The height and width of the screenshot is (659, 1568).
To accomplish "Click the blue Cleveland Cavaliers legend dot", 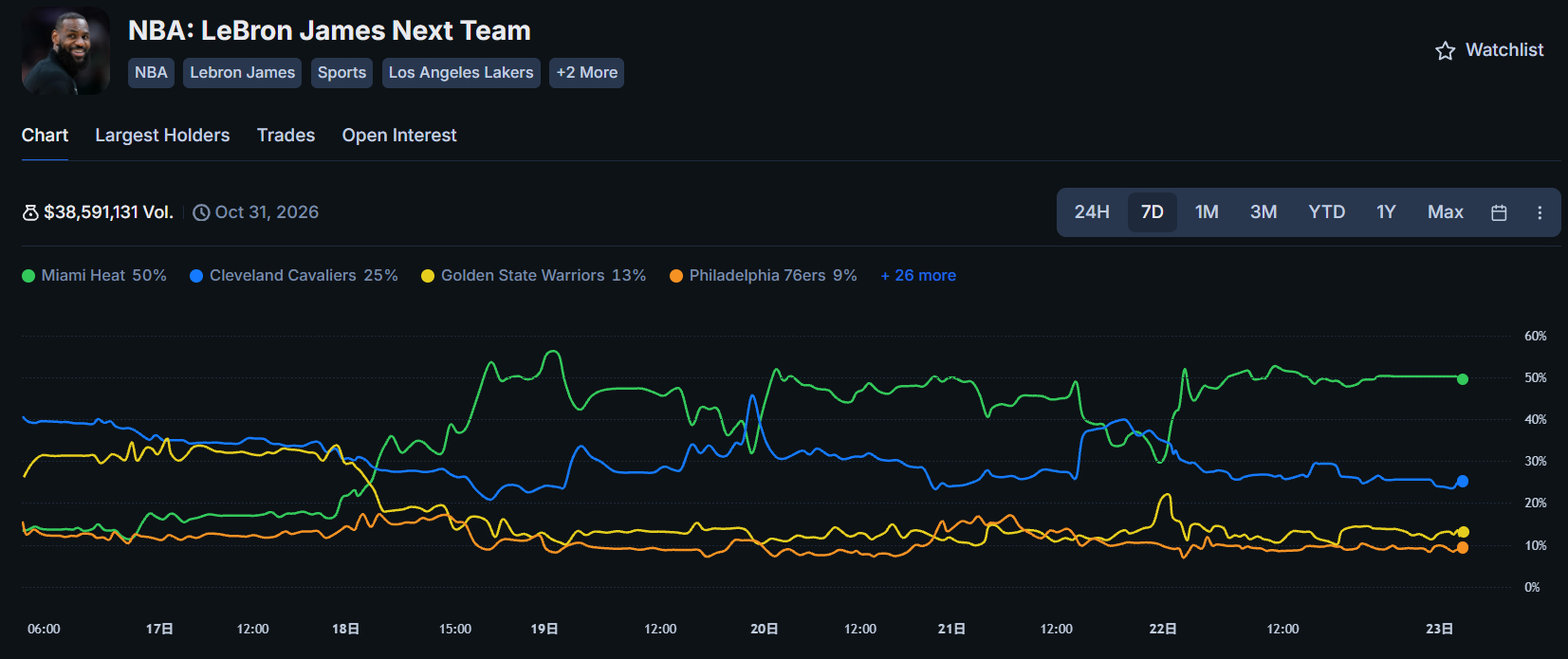I will pyautogui.click(x=196, y=276).
